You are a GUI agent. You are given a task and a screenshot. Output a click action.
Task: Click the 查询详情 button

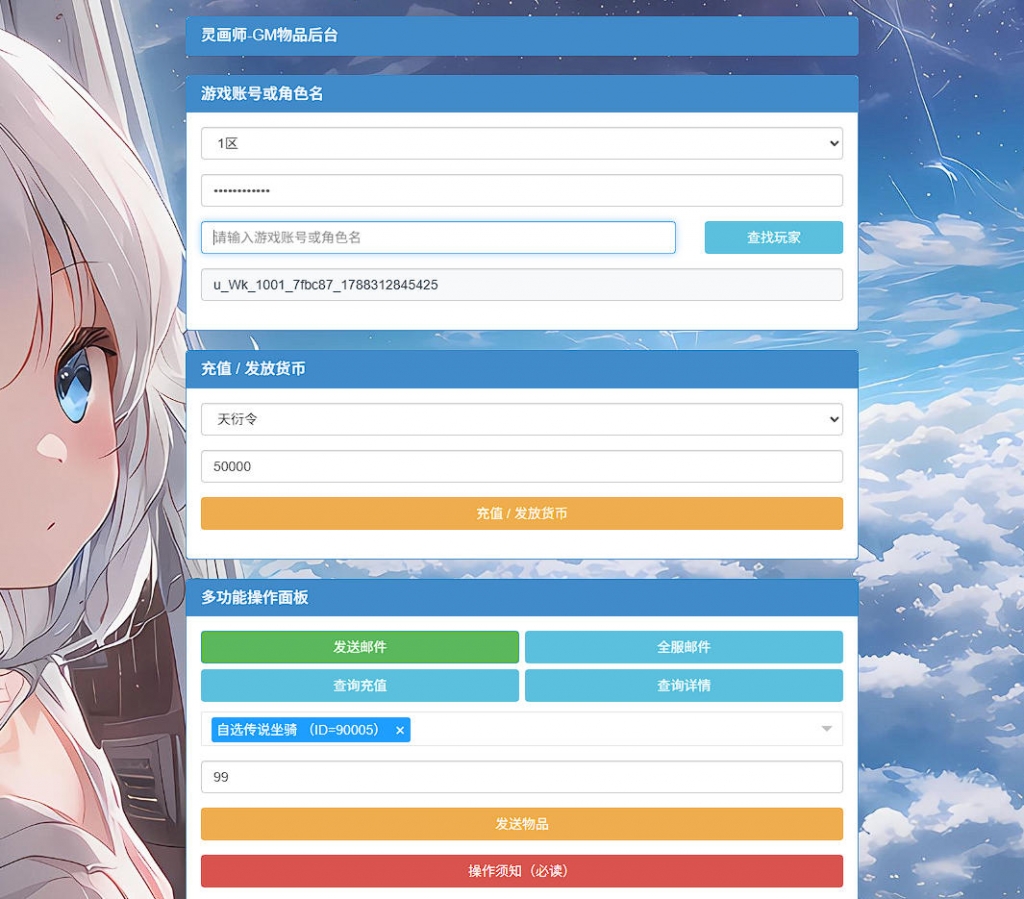click(x=684, y=686)
